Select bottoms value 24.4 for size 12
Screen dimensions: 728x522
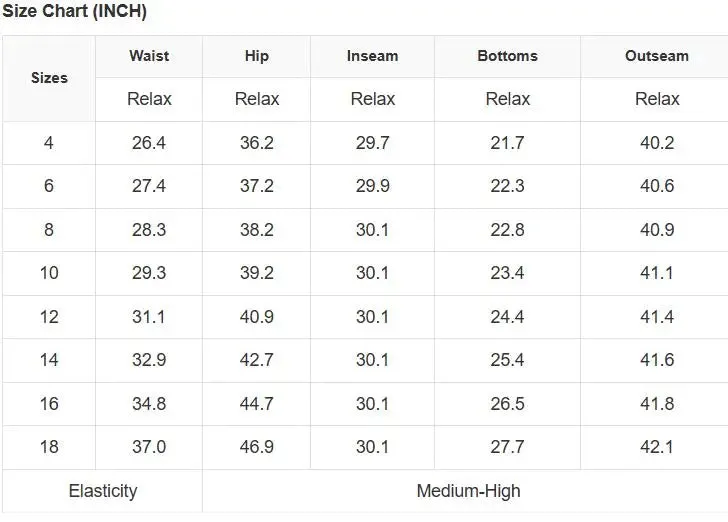[x=507, y=317]
